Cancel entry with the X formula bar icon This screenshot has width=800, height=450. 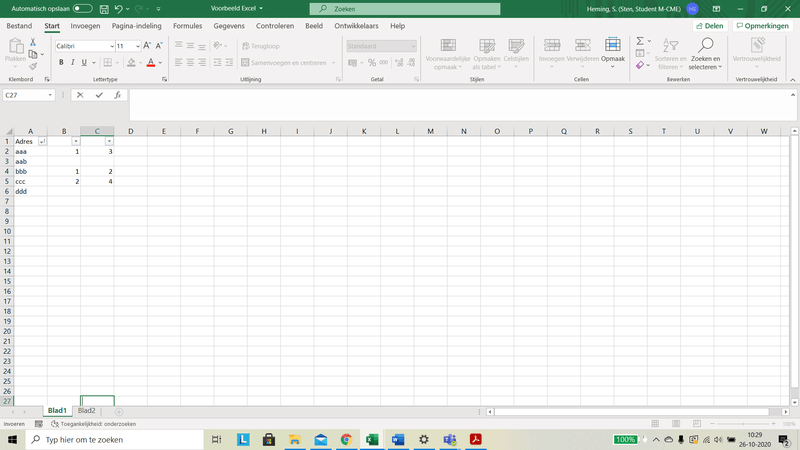click(80, 95)
